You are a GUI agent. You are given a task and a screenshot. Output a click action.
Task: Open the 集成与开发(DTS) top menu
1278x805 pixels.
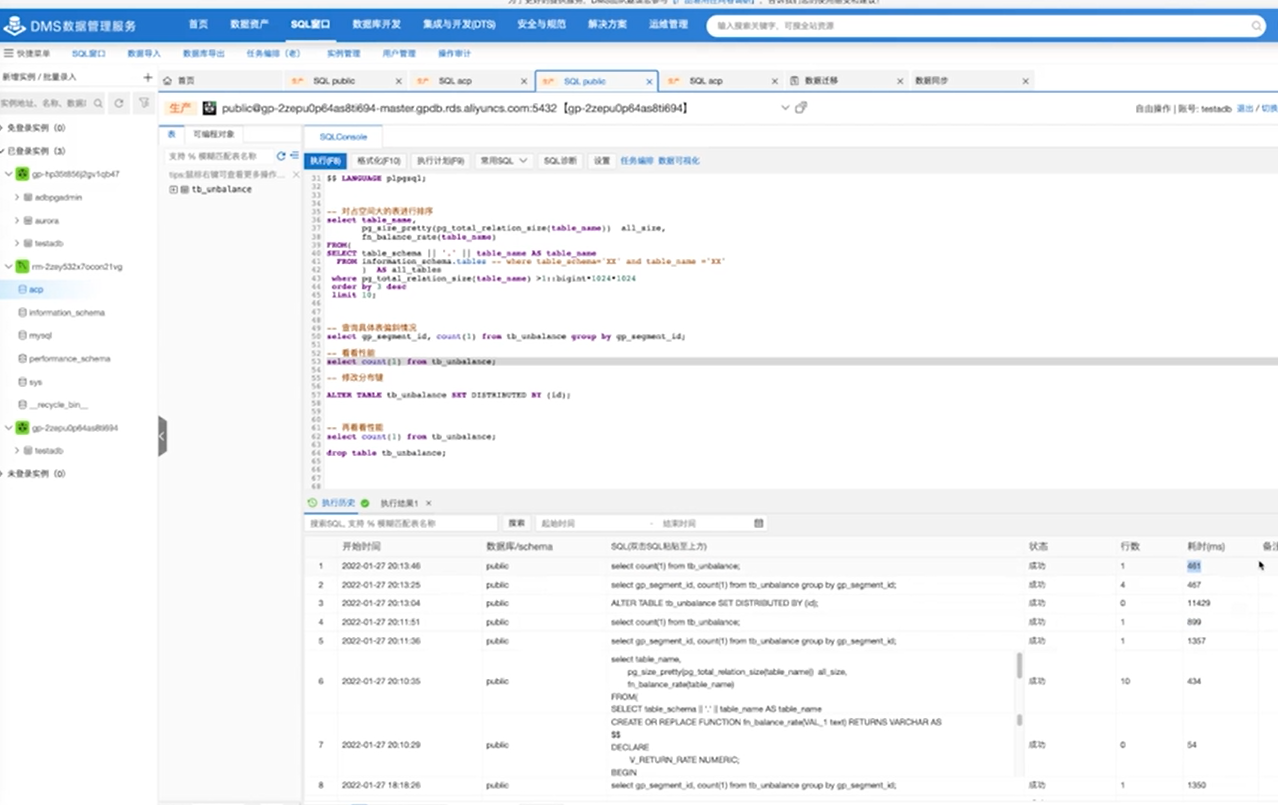[459, 24]
